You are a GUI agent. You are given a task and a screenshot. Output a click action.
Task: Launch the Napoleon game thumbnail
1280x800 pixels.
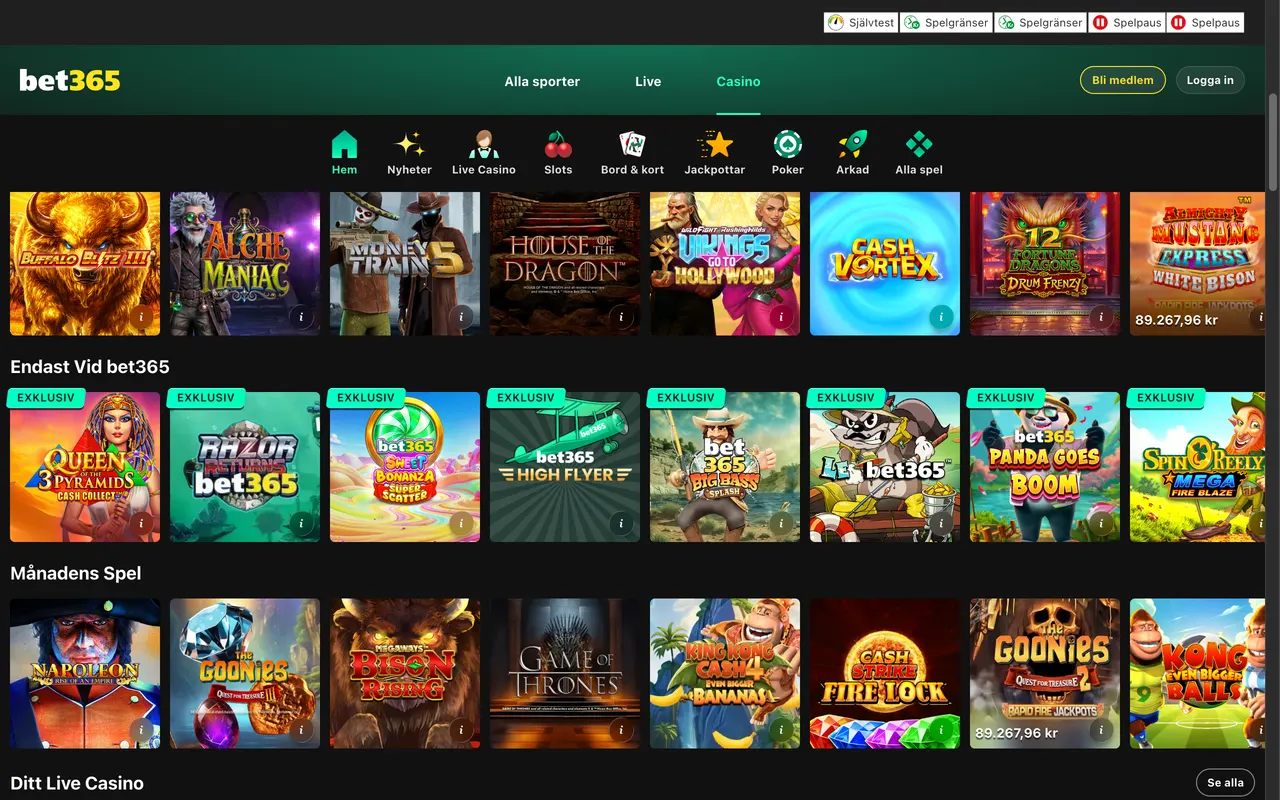pos(85,673)
